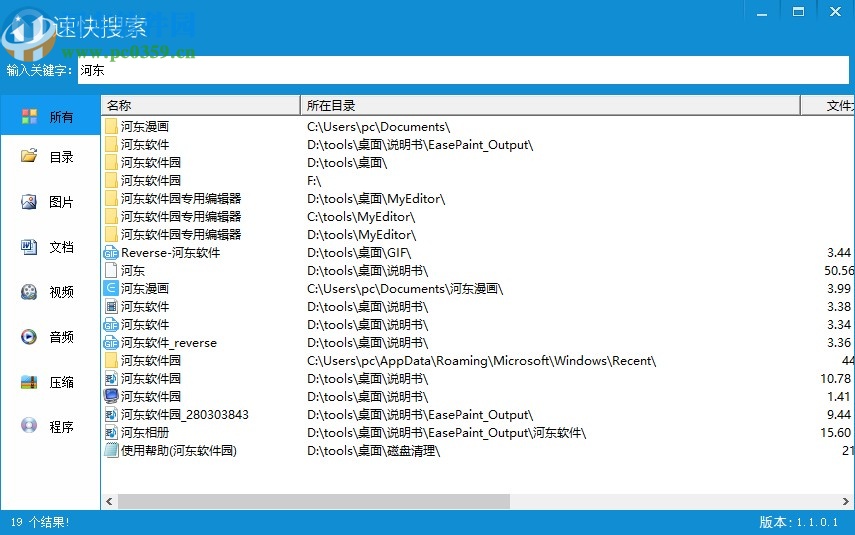The width and height of the screenshot is (855, 535).
Task: Click the 程序 programs category icon
Action: click(29, 426)
